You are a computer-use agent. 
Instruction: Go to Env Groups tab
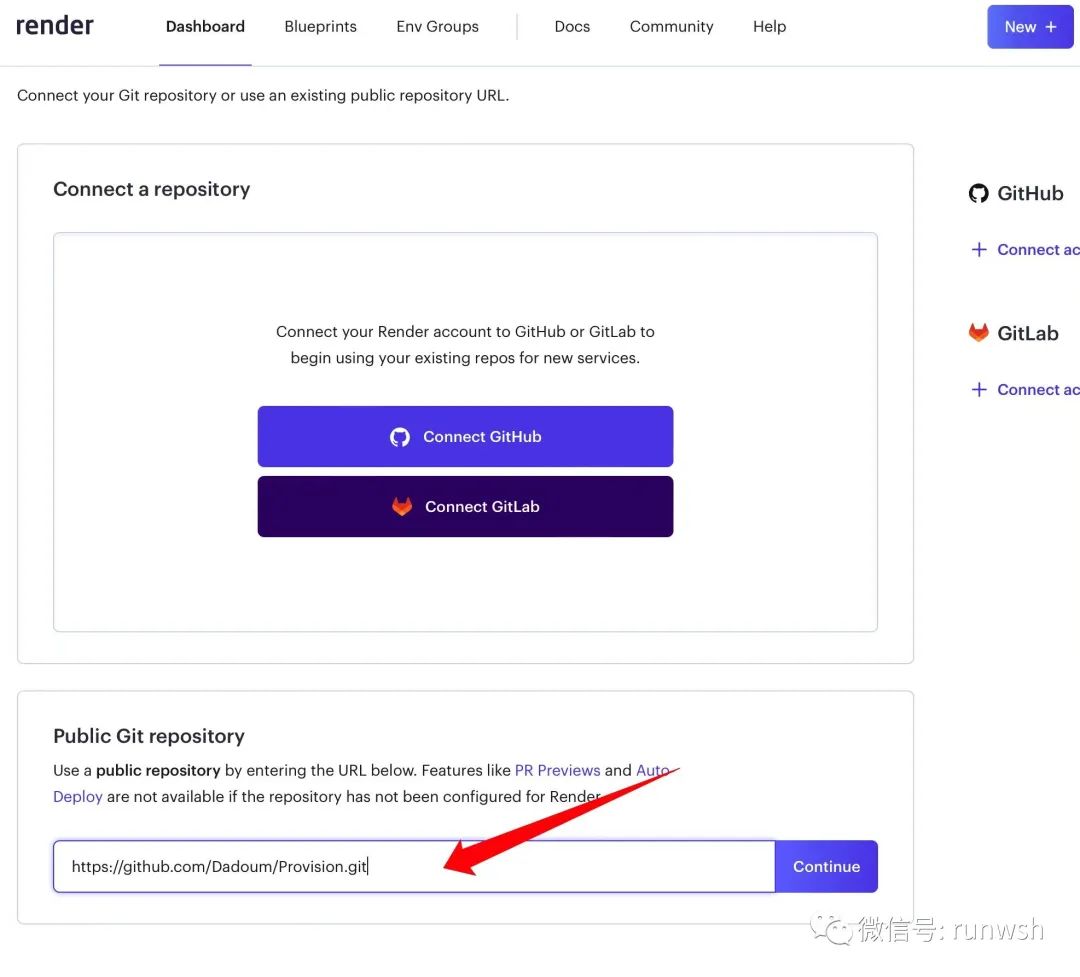coord(437,26)
